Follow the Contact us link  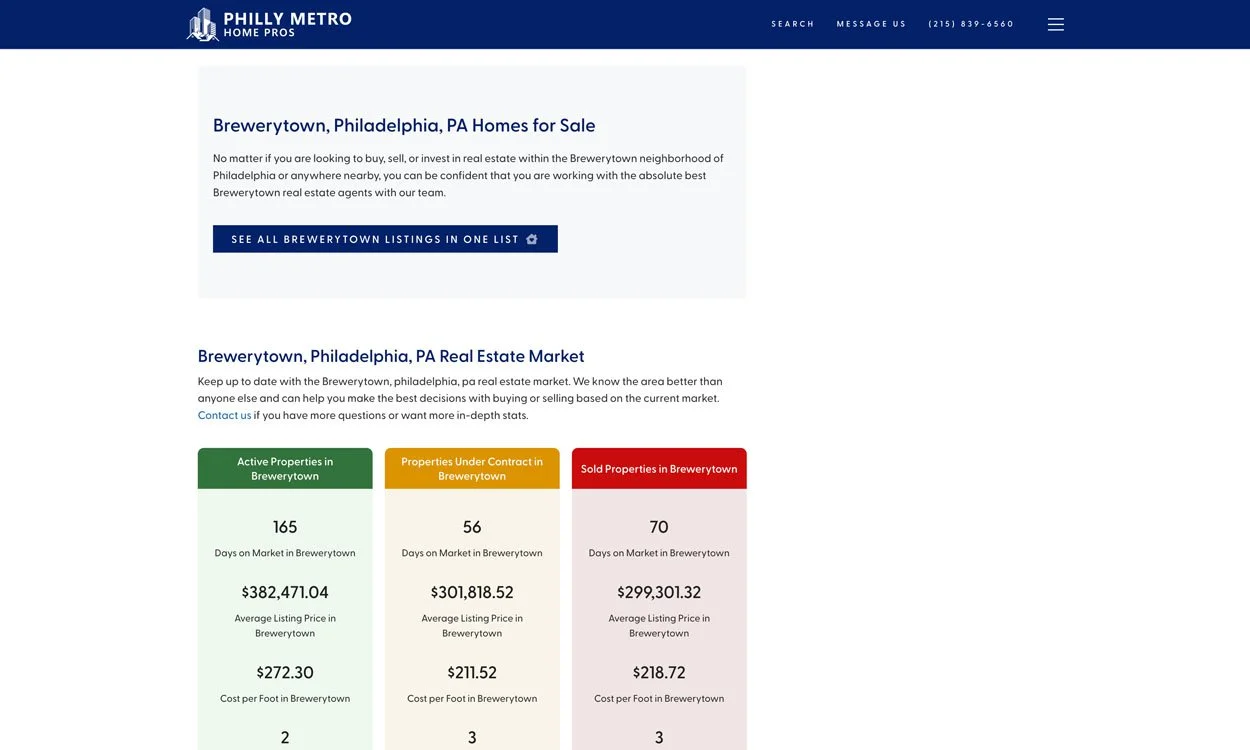coord(224,415)
